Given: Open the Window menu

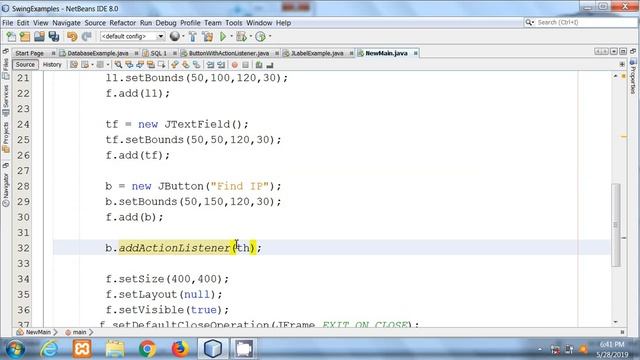Looking at the screenshot, I should (x=259, y=23).
